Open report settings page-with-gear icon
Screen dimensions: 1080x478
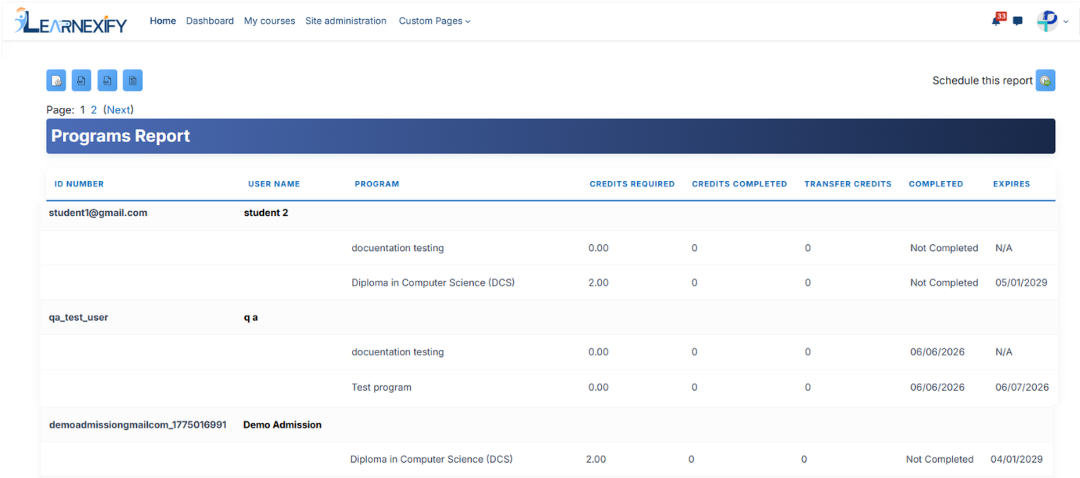pos(56,81)
